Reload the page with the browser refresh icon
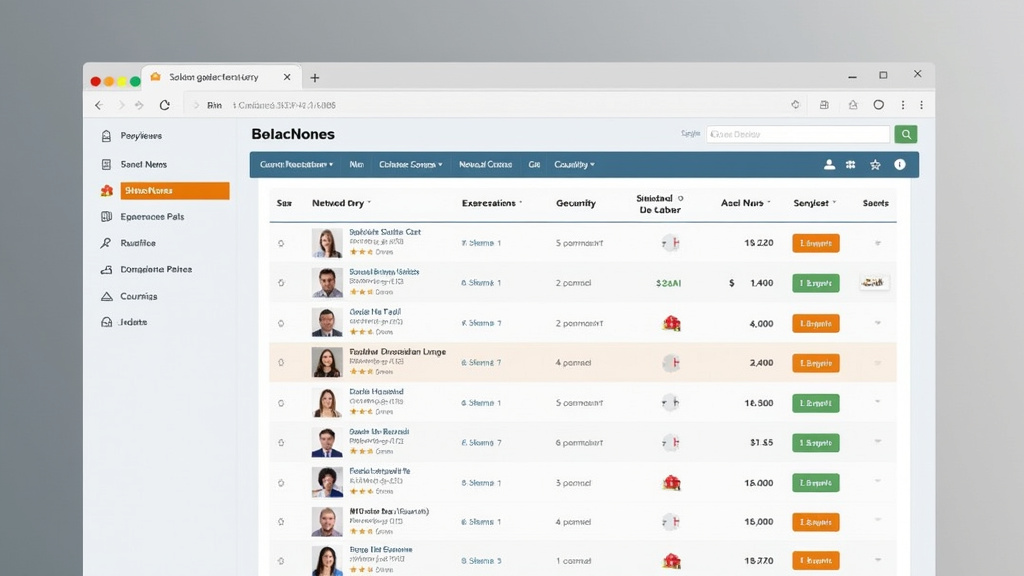The image size is (1024, 576). coord(164,105)
